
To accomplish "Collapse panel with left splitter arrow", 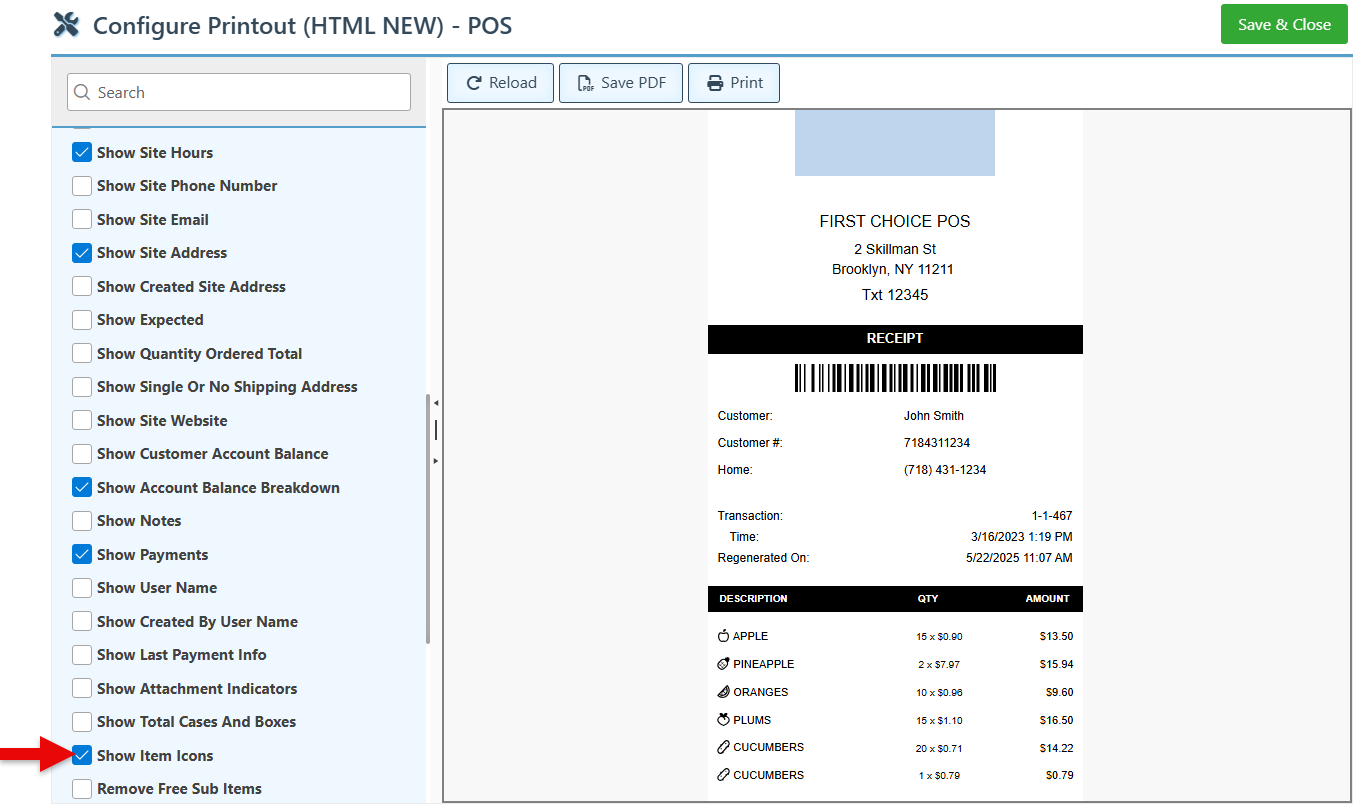I will coord(435,402).
